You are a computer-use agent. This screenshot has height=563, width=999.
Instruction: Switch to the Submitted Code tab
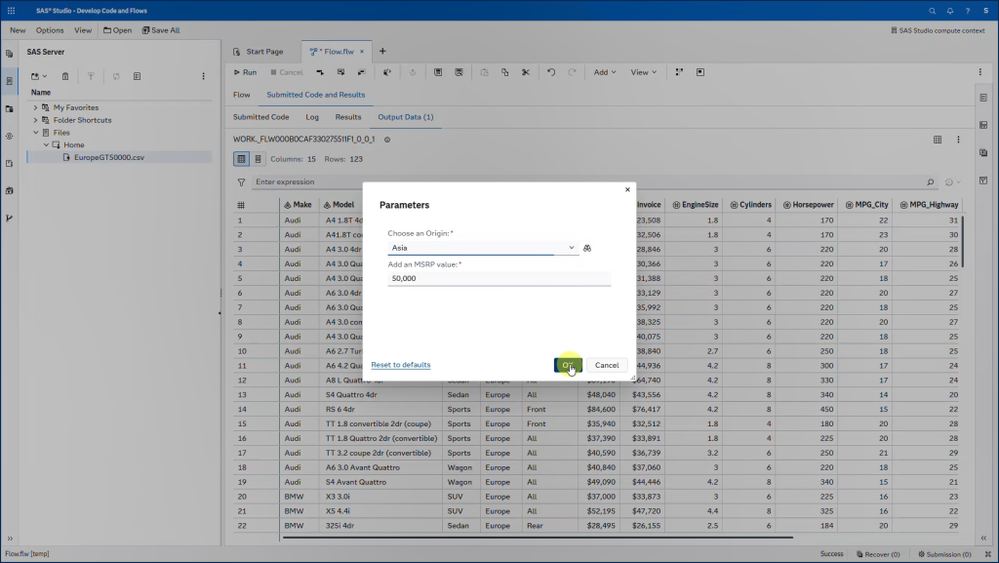tap(261, 117)
